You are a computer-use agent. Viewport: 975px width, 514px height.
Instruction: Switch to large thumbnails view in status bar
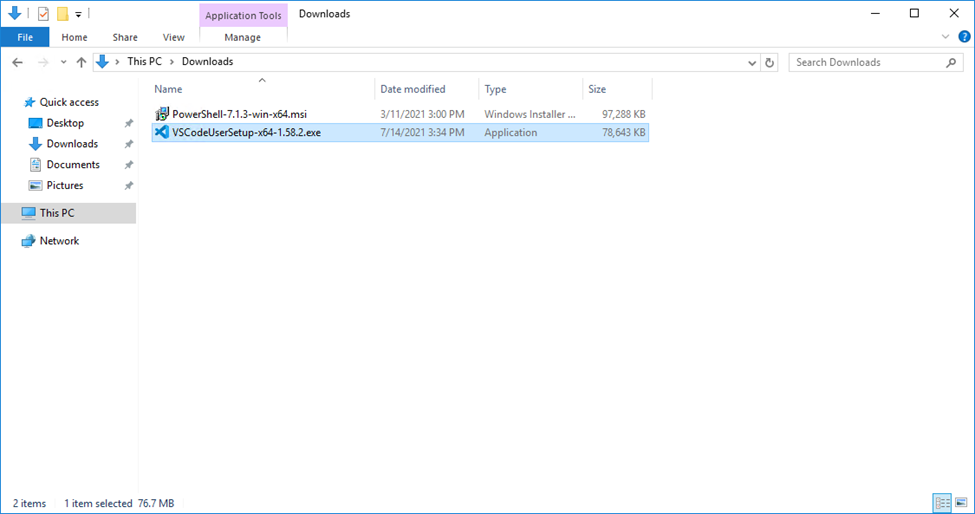[961, 503]
